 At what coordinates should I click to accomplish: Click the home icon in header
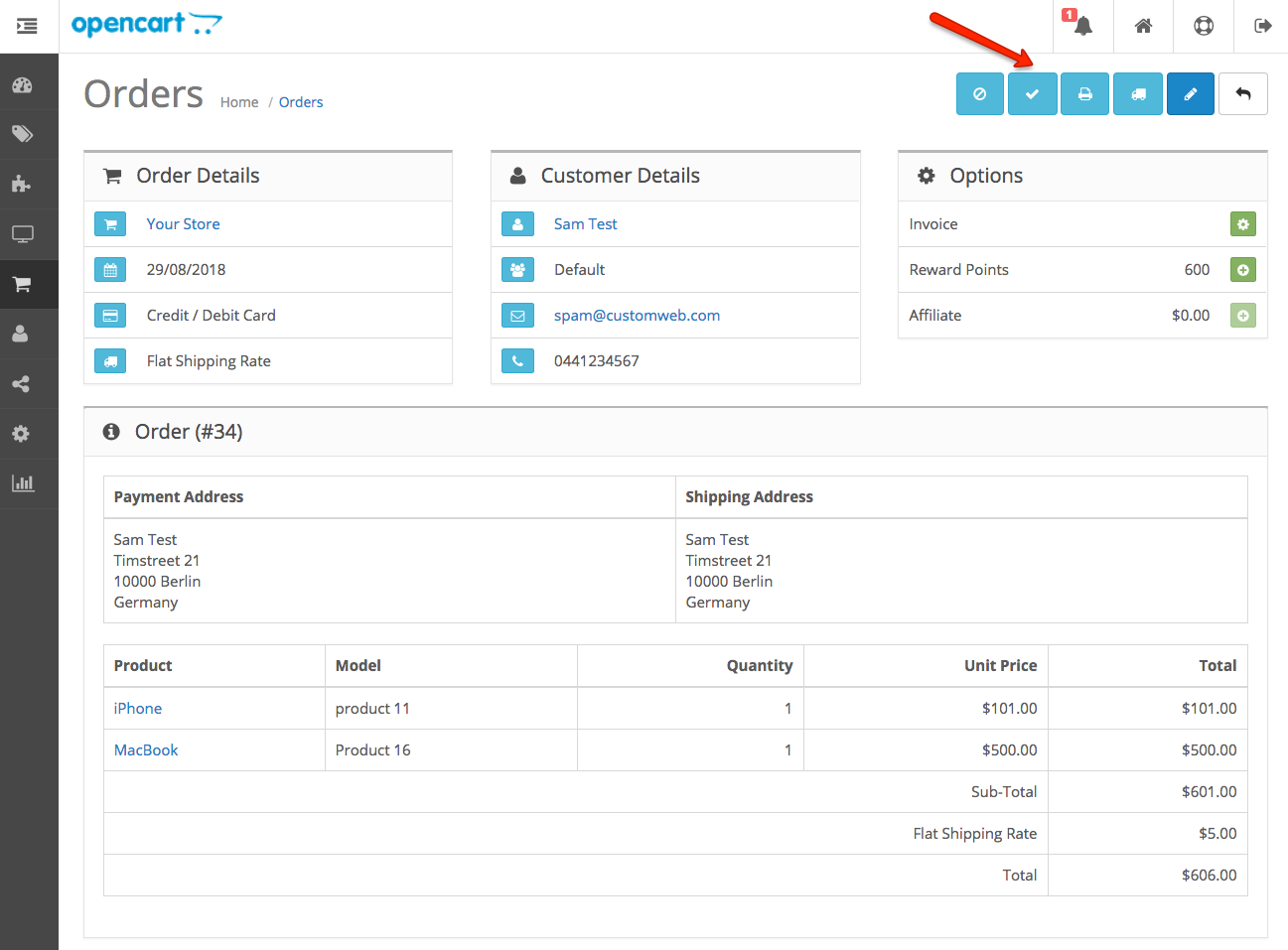pos(1143,27)
